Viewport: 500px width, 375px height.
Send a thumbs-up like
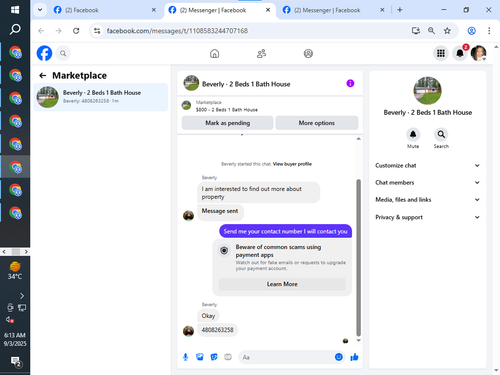[354, 357]
